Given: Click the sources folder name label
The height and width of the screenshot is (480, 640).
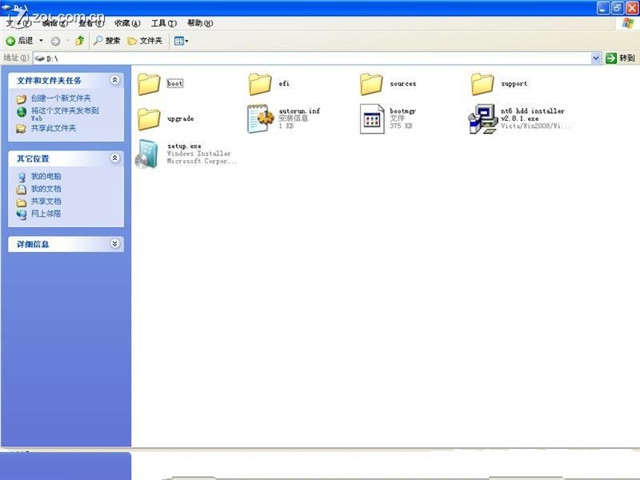Looking at the screenshot, I should [403, 84].
